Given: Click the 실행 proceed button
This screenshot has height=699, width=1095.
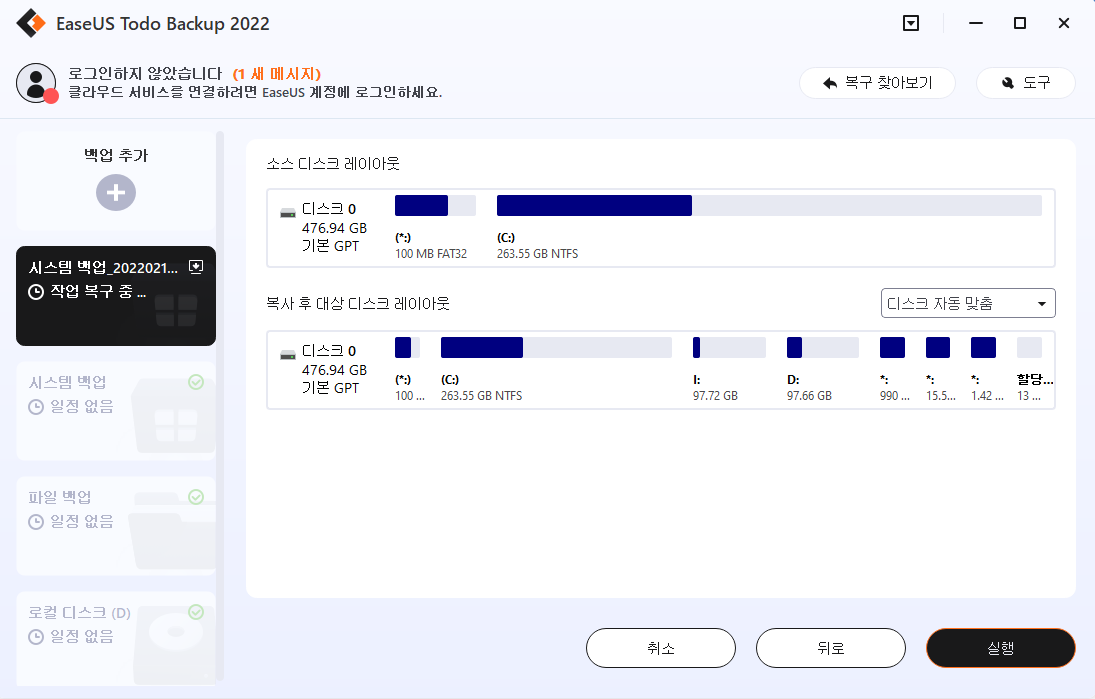Looking at the screenshot, I should coord(1001,648).
